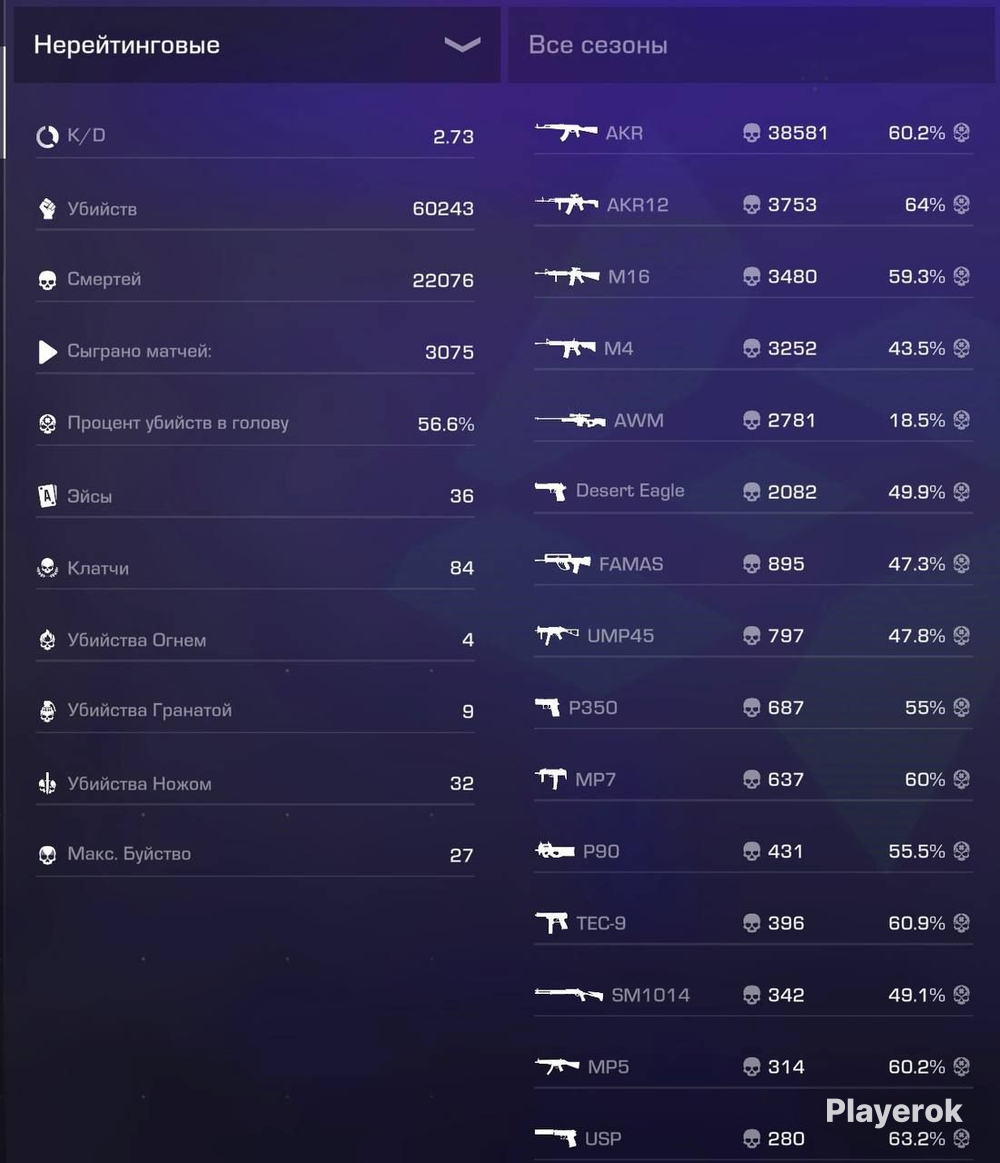The height and width of the screenshot is (1163, 1000).
Task: Select the TEC-9 weapon label
Action: [x=601, y=923]
